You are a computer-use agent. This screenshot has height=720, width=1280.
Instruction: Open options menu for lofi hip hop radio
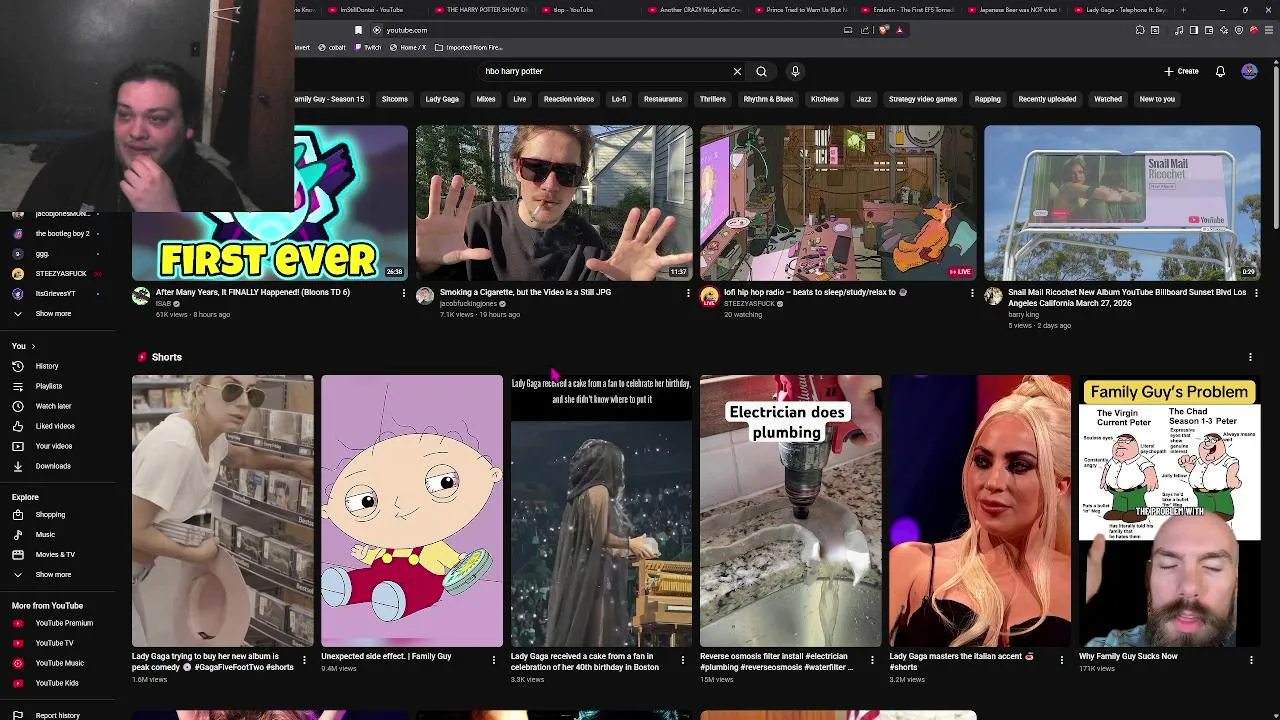[x=972, y=293]
